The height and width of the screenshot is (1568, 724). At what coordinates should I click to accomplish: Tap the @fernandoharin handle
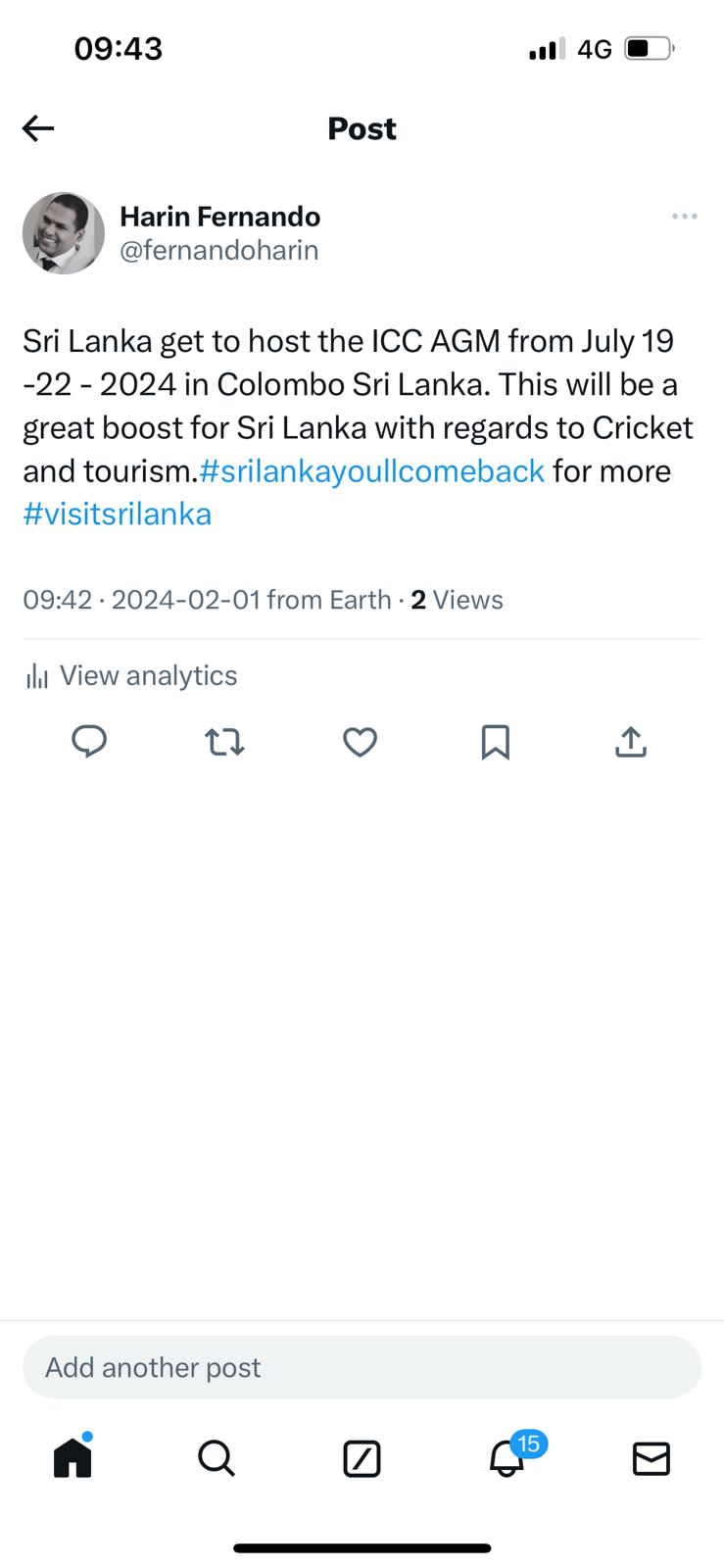[219, 250]
